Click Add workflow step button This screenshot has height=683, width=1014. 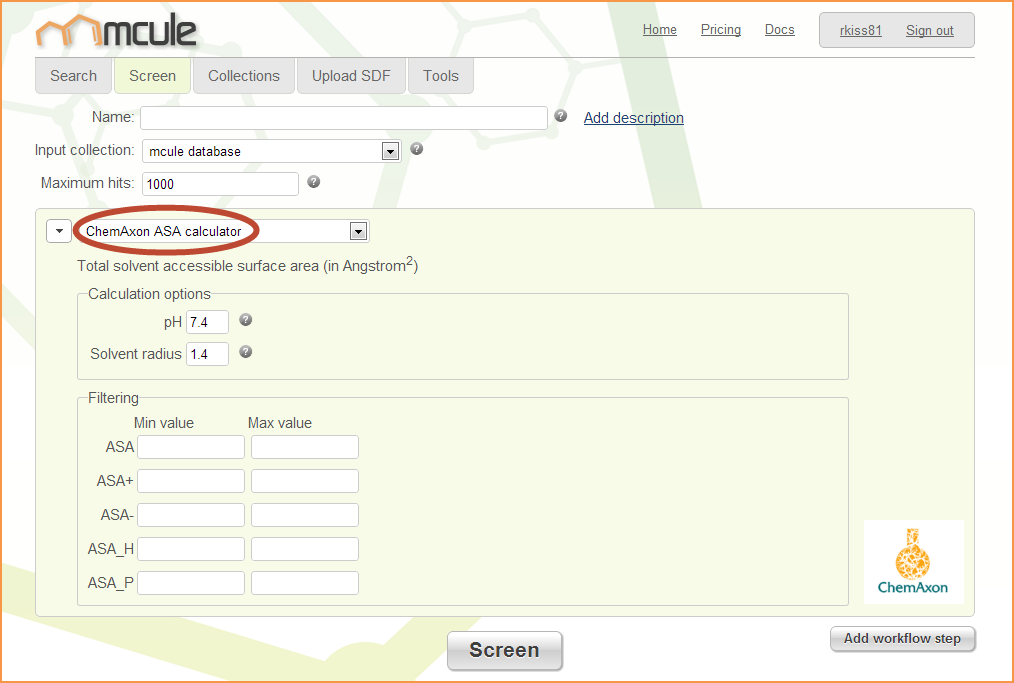click(901, 639)
